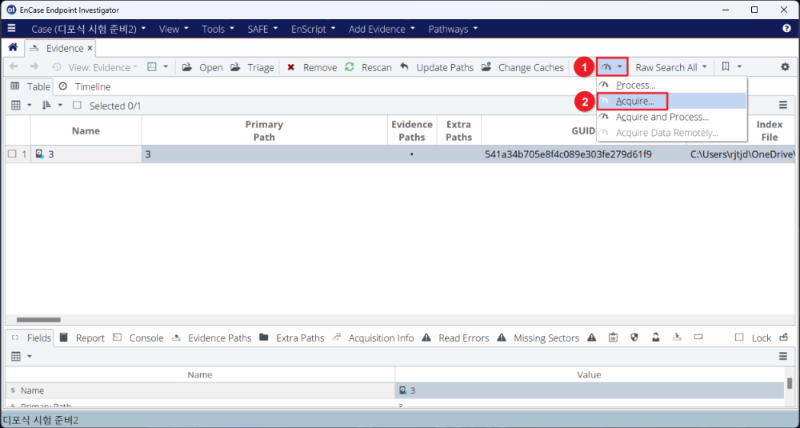Click the evidence disk icon in row 1

(40, 154)
